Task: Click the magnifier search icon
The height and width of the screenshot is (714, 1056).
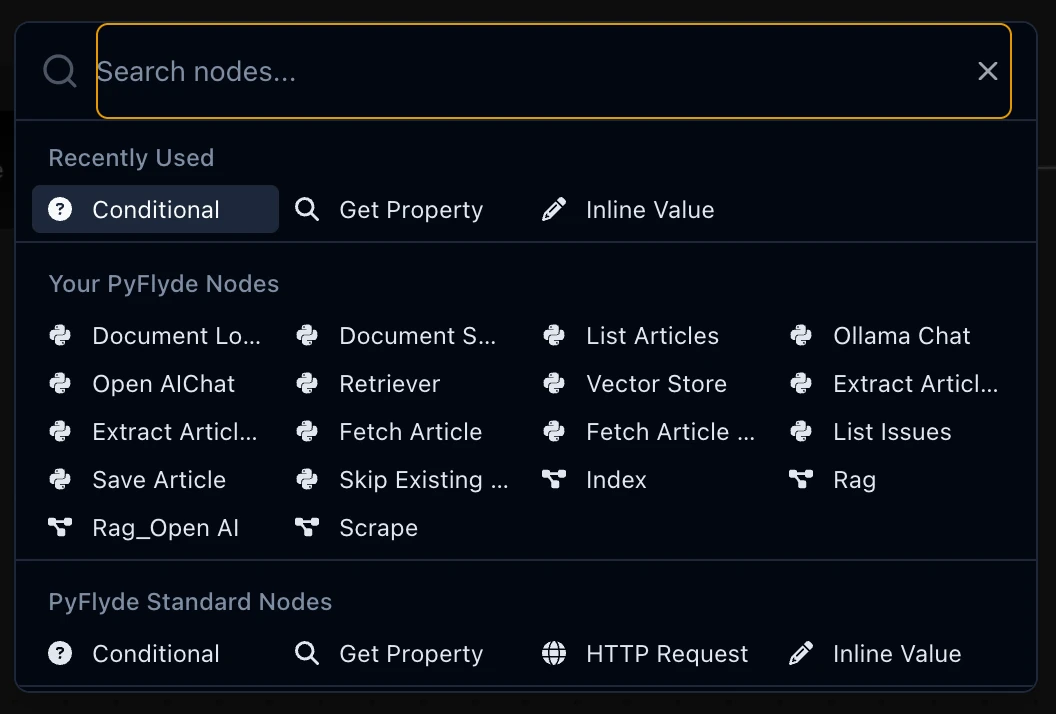Action: point(60,71)
